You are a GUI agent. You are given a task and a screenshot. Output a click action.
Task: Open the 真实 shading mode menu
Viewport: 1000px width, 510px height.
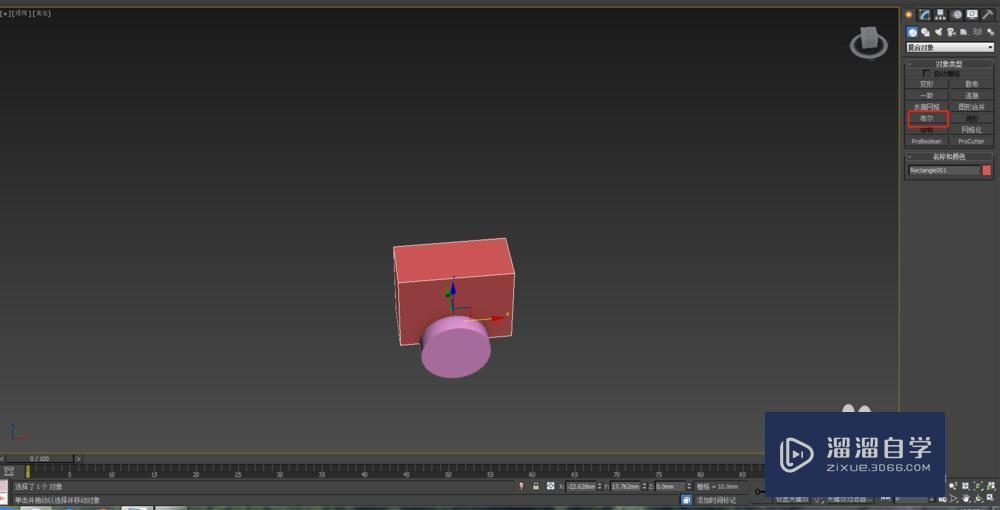coord(41,13)
